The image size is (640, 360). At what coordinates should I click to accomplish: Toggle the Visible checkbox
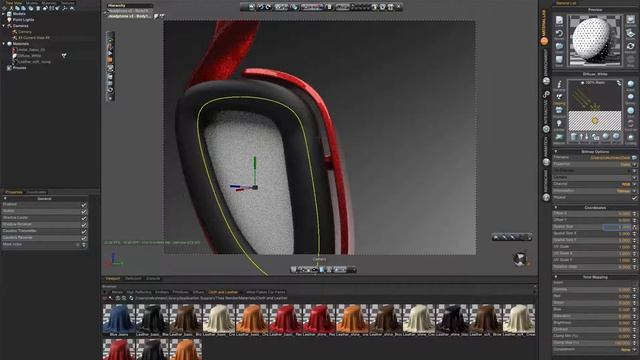84,211
